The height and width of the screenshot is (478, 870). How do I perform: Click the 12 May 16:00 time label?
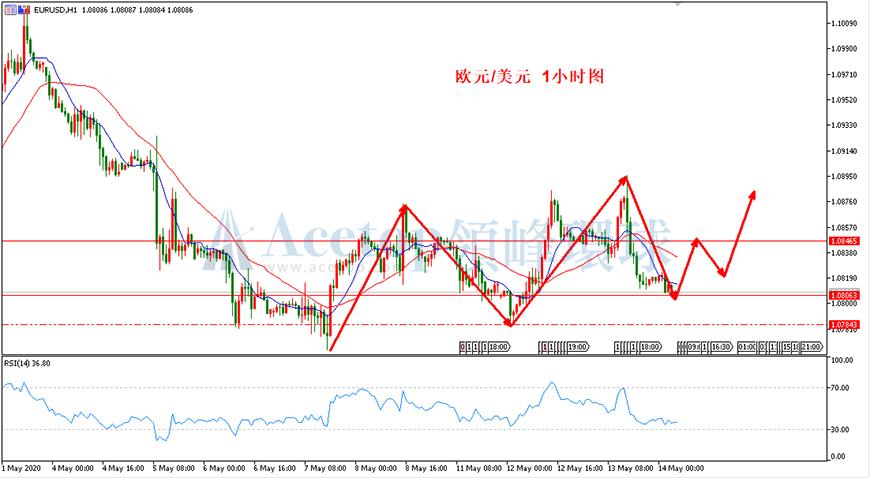(x=580, y=469)
